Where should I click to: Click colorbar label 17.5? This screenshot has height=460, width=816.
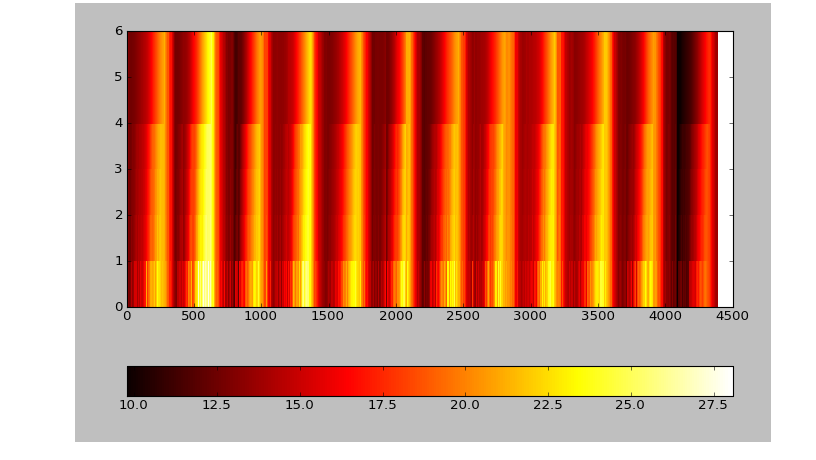pyautogui.click(x=382, y=405)
